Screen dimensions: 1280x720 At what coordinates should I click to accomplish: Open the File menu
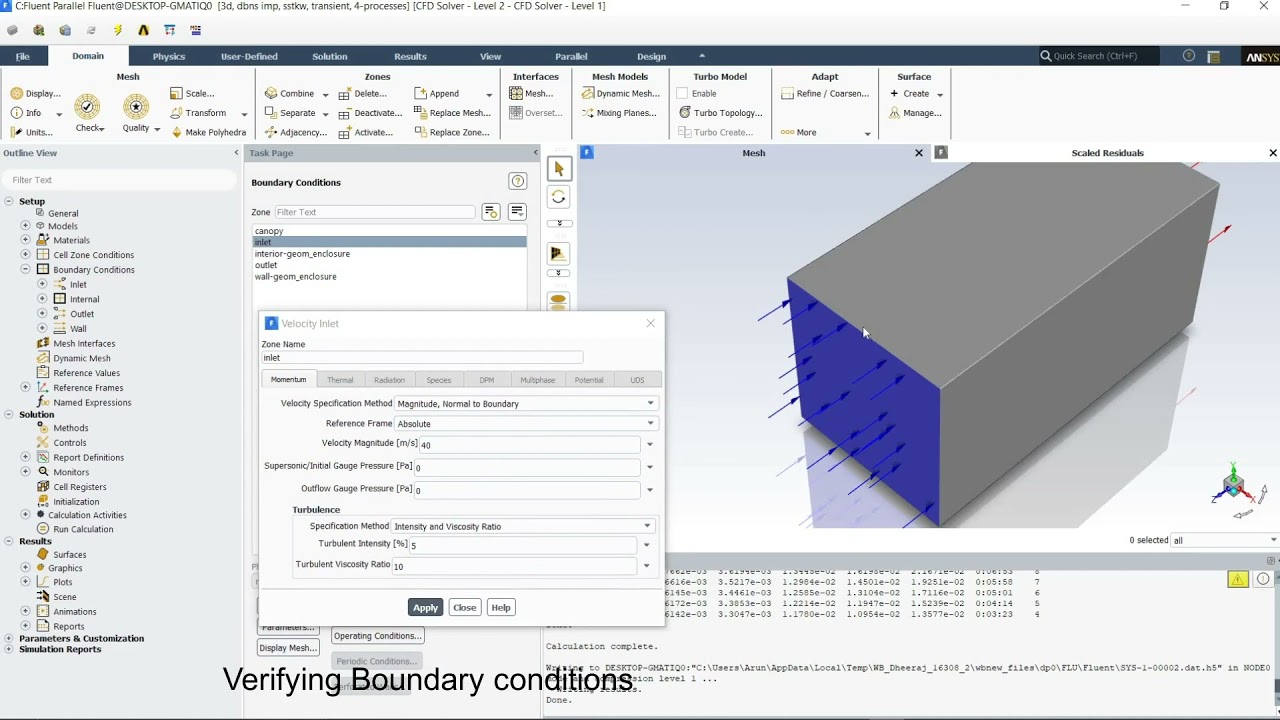(22, 56)
